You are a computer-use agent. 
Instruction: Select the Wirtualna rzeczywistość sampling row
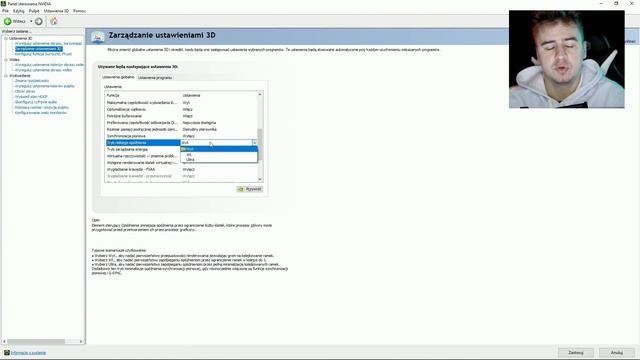143,156
